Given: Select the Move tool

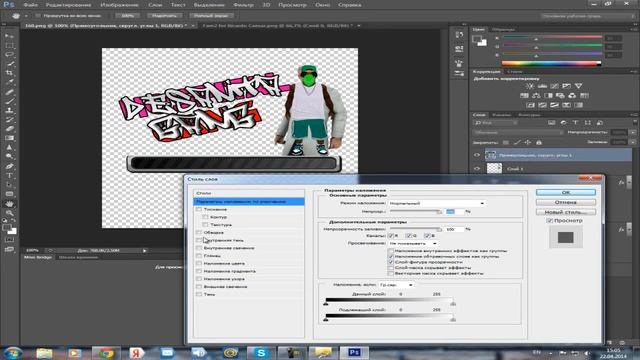Looking at the screenshot, I should pyautogui.click(x=9, y=36).
